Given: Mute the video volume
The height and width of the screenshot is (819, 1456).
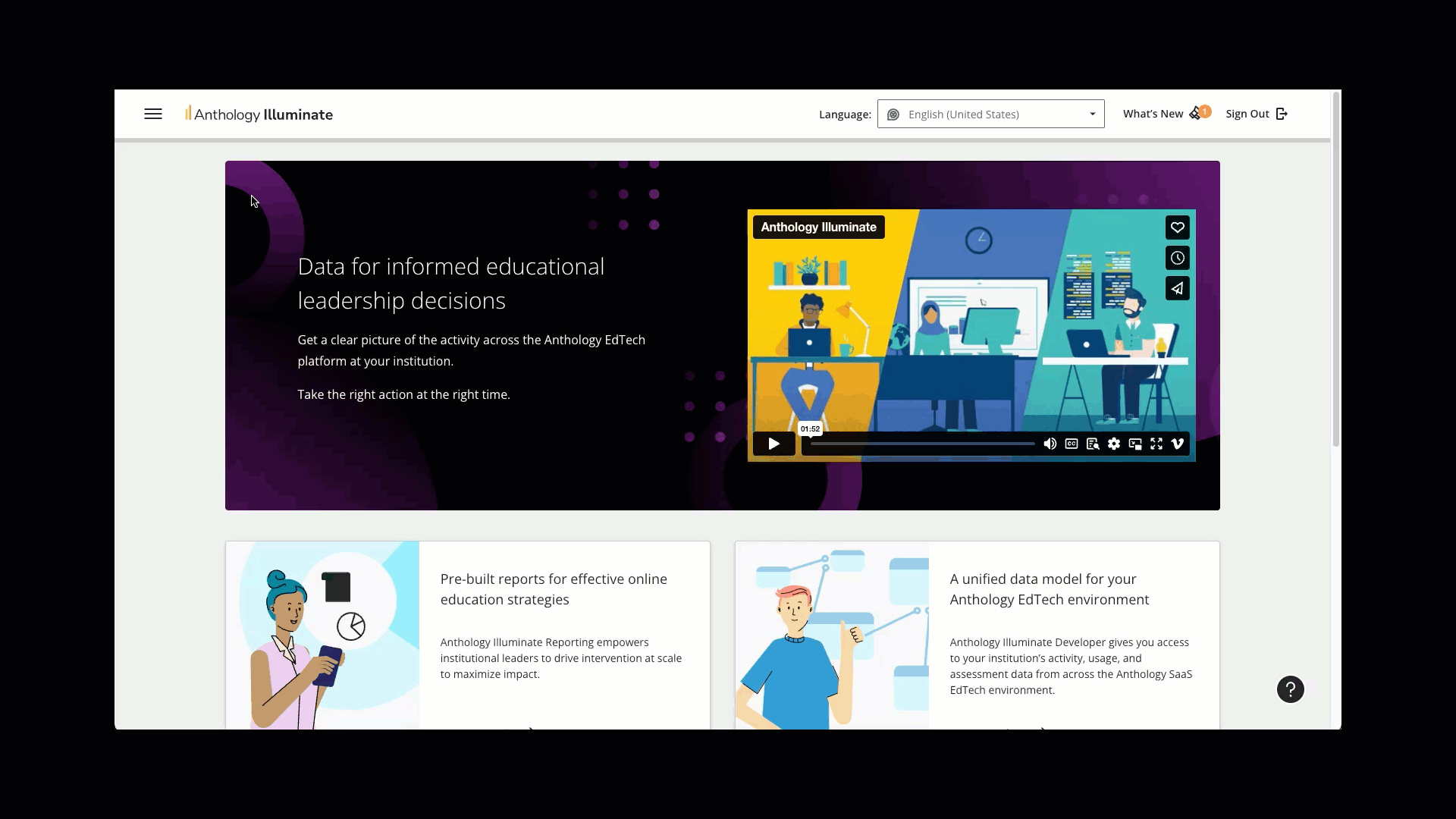Looking at the screenshot, I should (1050, 444).
